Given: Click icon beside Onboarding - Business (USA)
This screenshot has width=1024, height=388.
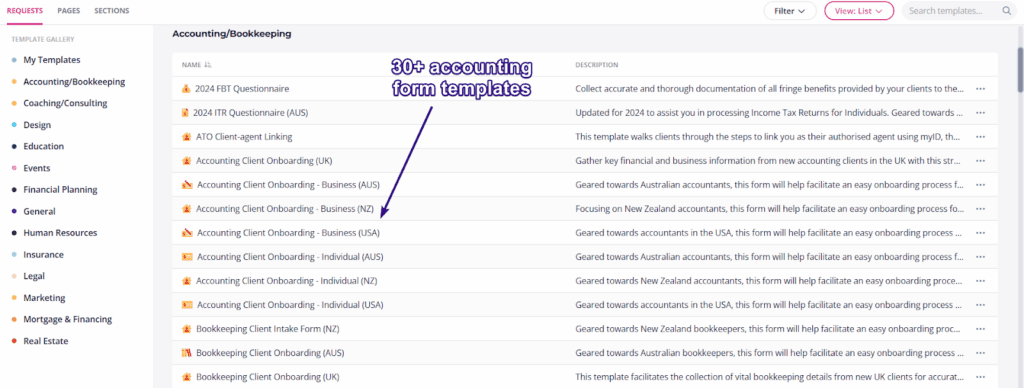Looking at the screenshot, I should point(186,233).
